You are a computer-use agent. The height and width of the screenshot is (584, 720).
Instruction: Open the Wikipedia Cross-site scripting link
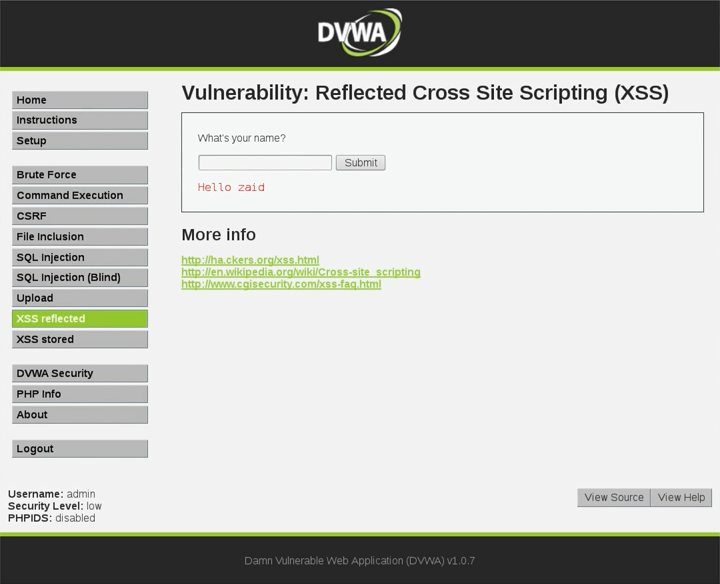[x=301, y=272]
